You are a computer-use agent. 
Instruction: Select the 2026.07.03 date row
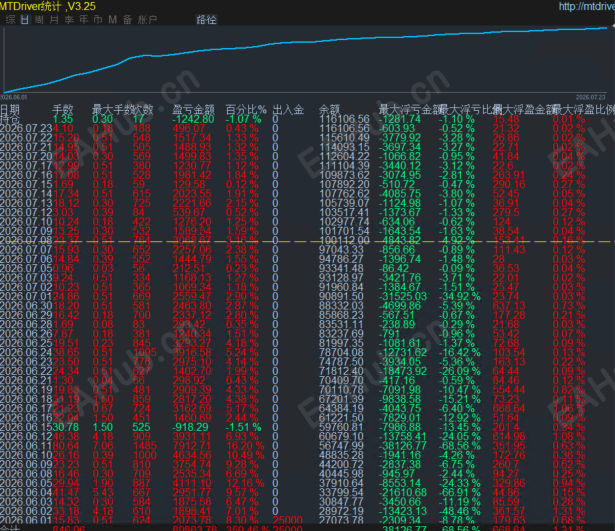tap(308, 278)
